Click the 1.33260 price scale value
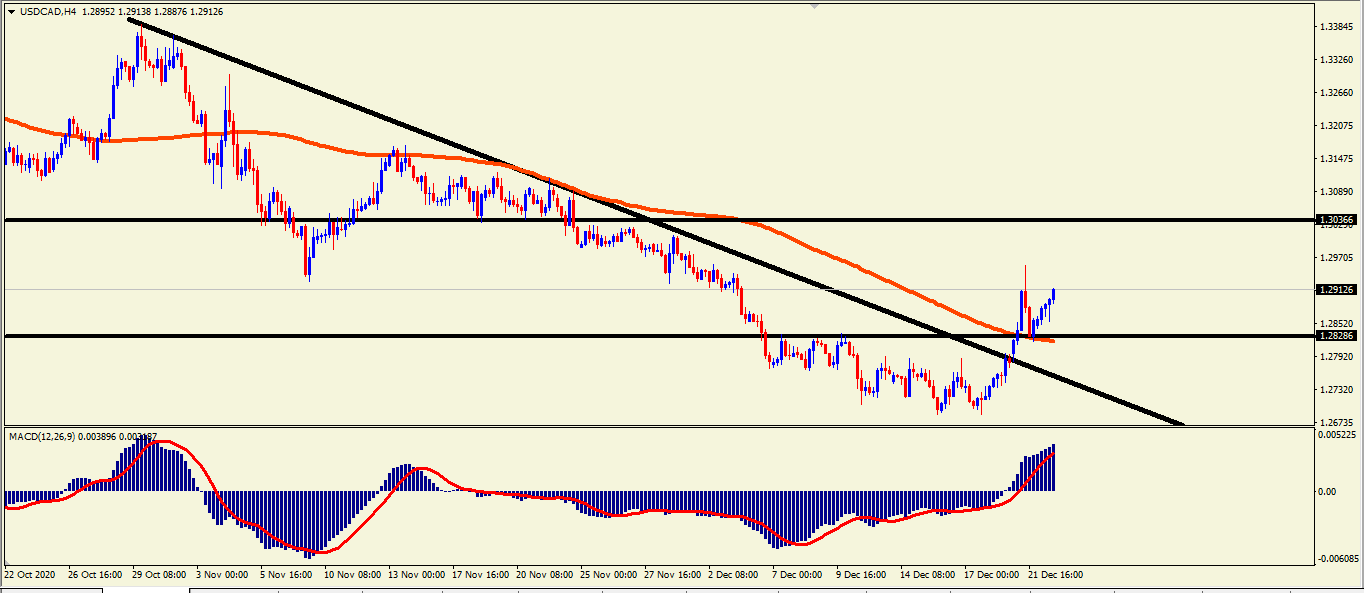This screenshot has width=1364, height=593. click(x=1337, y=60)
